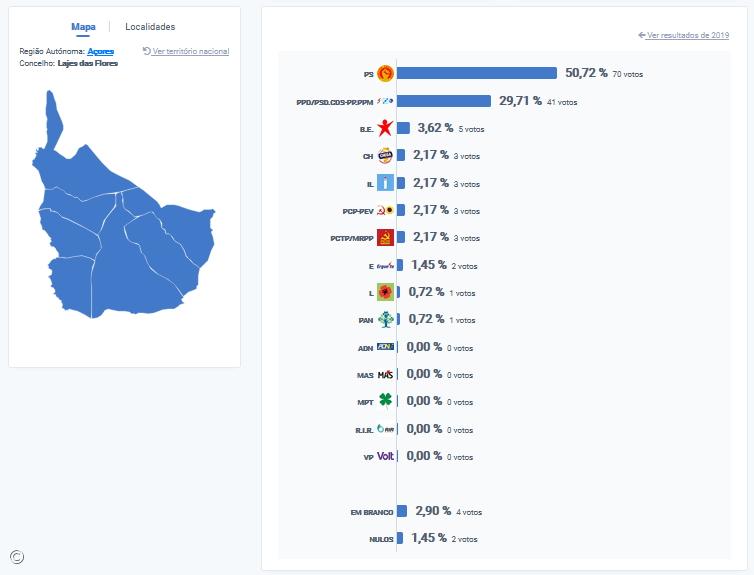Click the Em Branco votes bar
The image size is (754, 575).
pyautogui.click(x=402, y=511)
